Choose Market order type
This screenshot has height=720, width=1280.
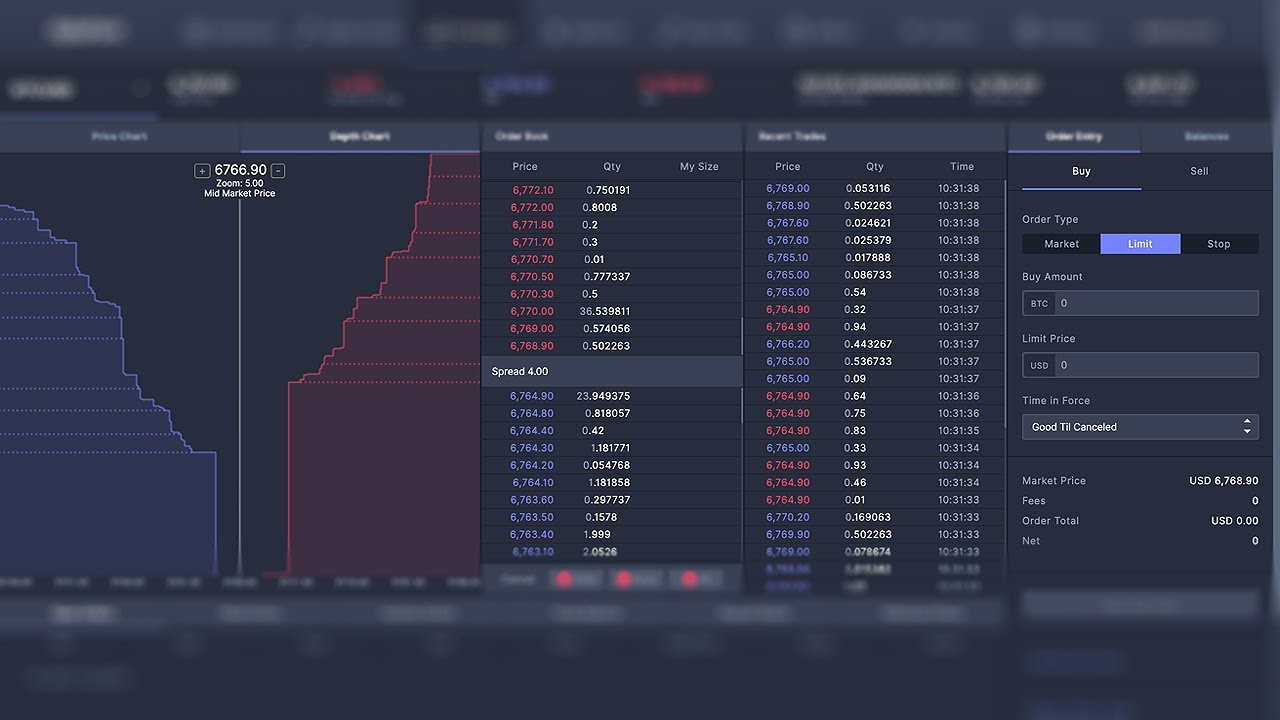(1061, 244)
